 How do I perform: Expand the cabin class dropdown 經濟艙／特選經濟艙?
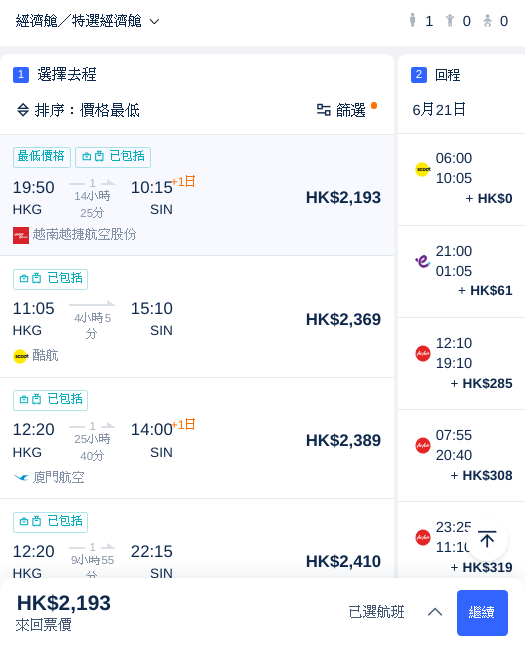pos(87,21)
